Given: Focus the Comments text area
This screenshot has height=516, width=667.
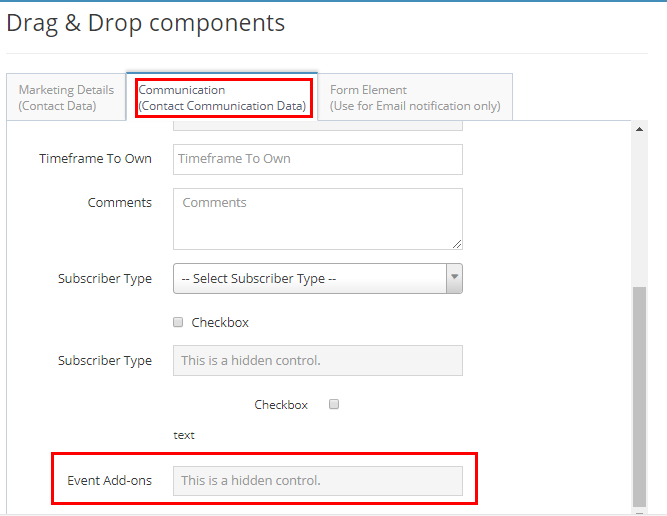Looking at the screenshot, I should tap(317, 218).
